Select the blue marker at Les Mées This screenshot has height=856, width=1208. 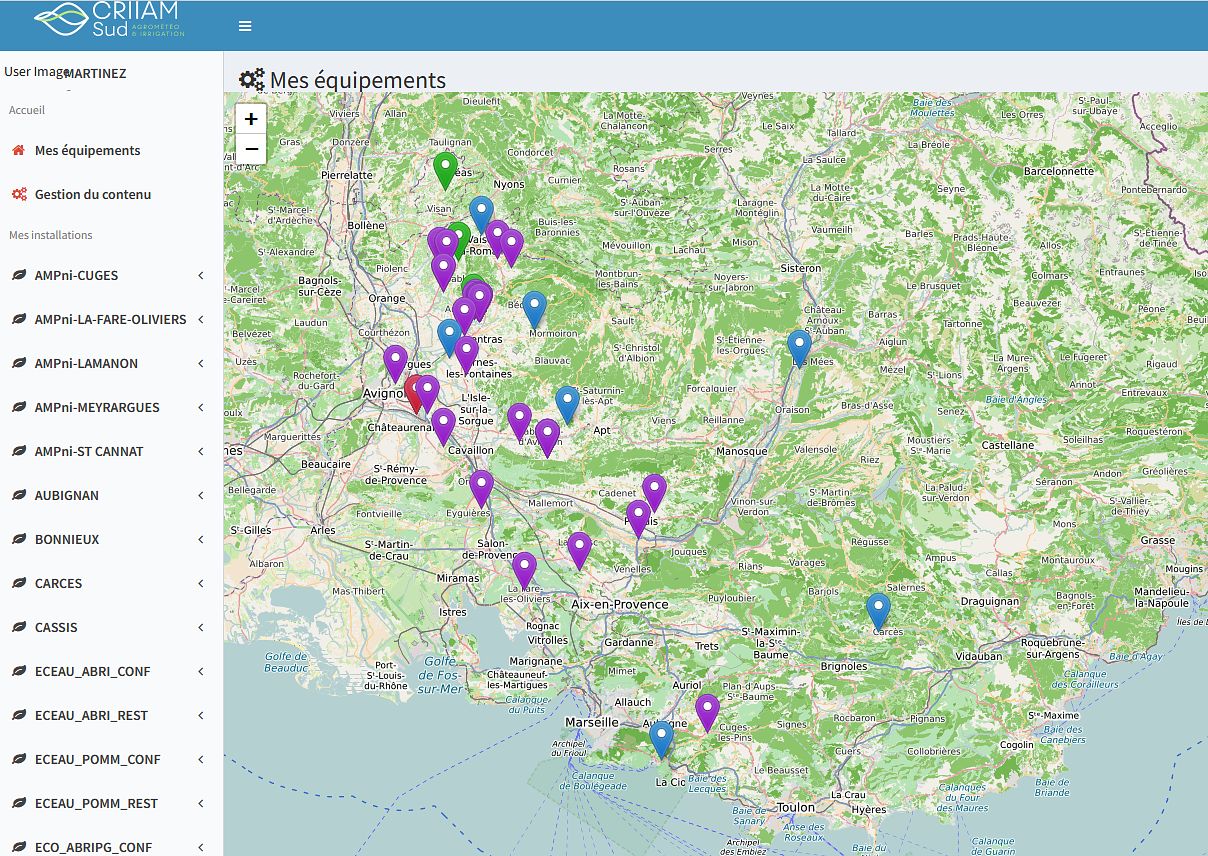point(799,346)
